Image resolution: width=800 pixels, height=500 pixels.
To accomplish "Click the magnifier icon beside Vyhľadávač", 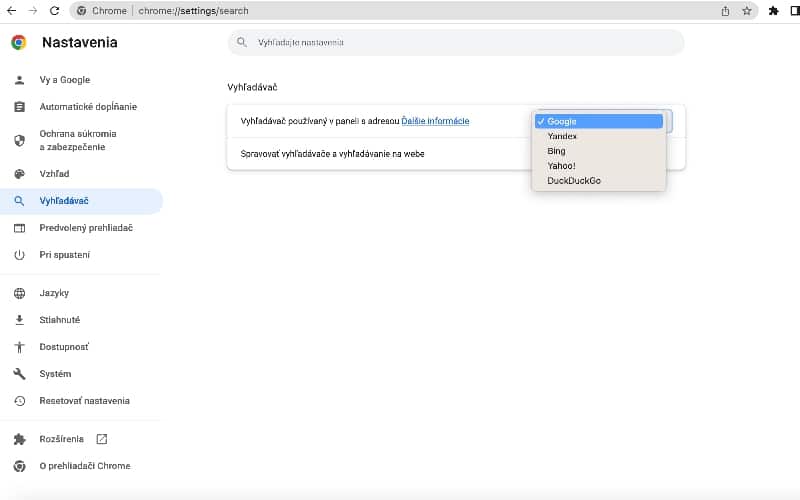I will pyautogui.click(x=19, y=201).
